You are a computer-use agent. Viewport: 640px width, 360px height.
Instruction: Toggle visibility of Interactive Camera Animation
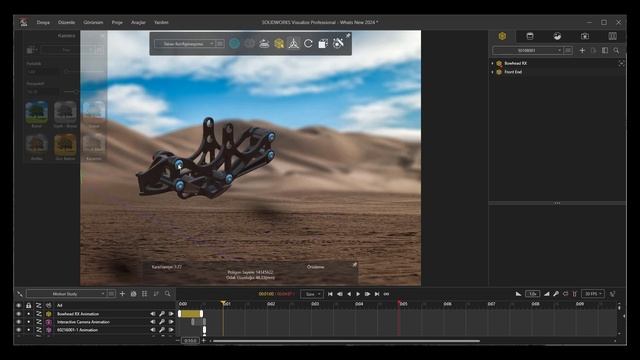(x=18, y=322)
